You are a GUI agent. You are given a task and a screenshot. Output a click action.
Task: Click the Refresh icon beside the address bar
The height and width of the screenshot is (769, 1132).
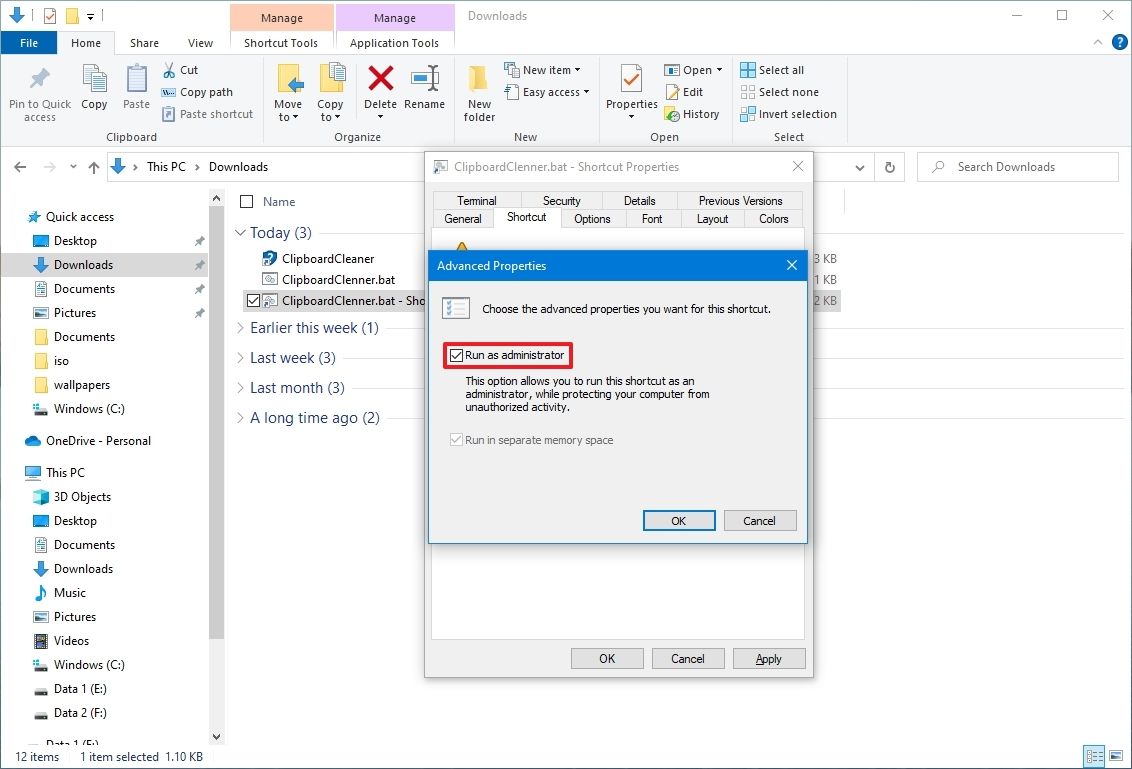click(x=889, y=166)
